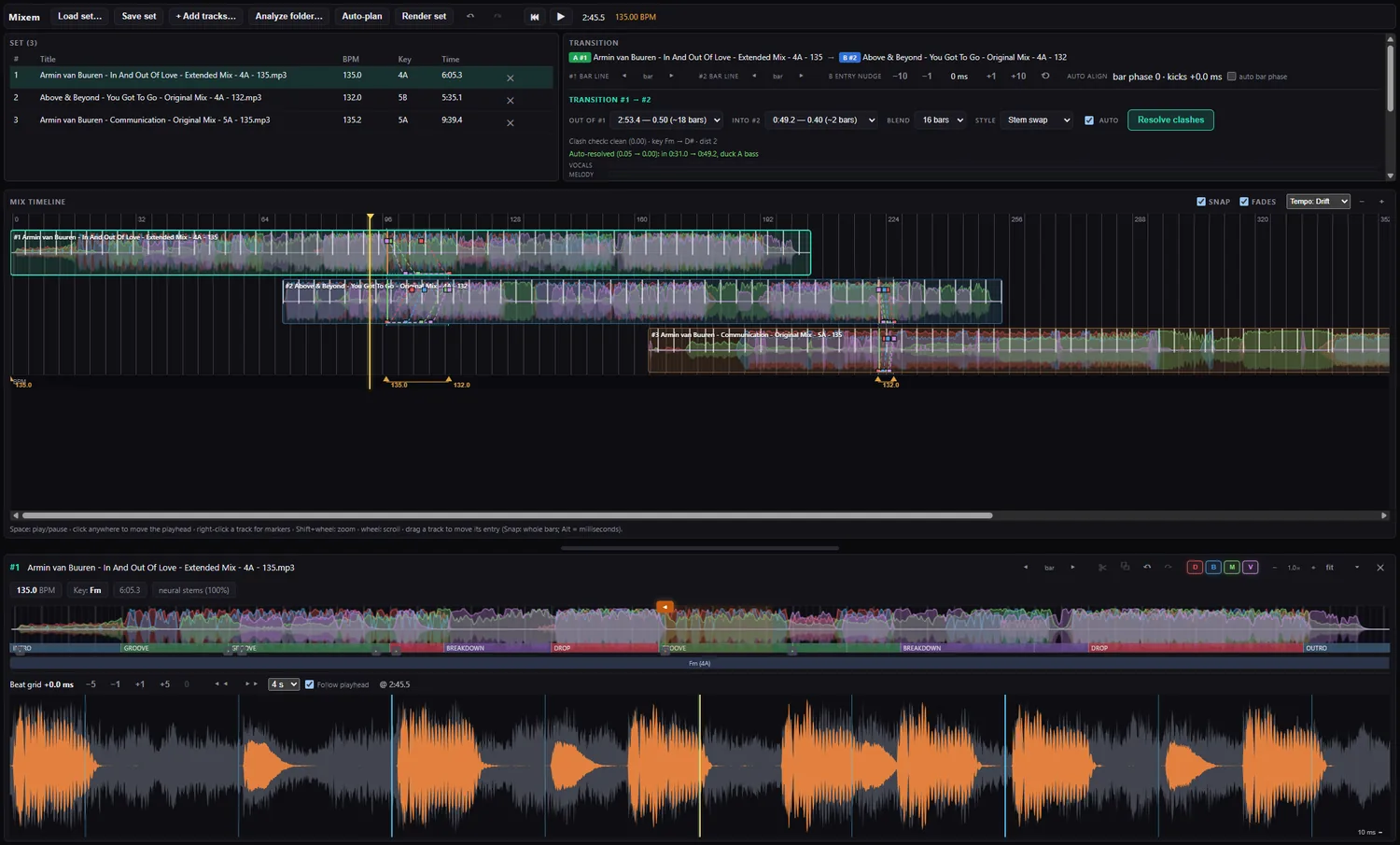Expand the dropdown arrow next to fit
The height and width of the screenshot is (845, 1400).
pyautogui.click(x=1356, y=568)
